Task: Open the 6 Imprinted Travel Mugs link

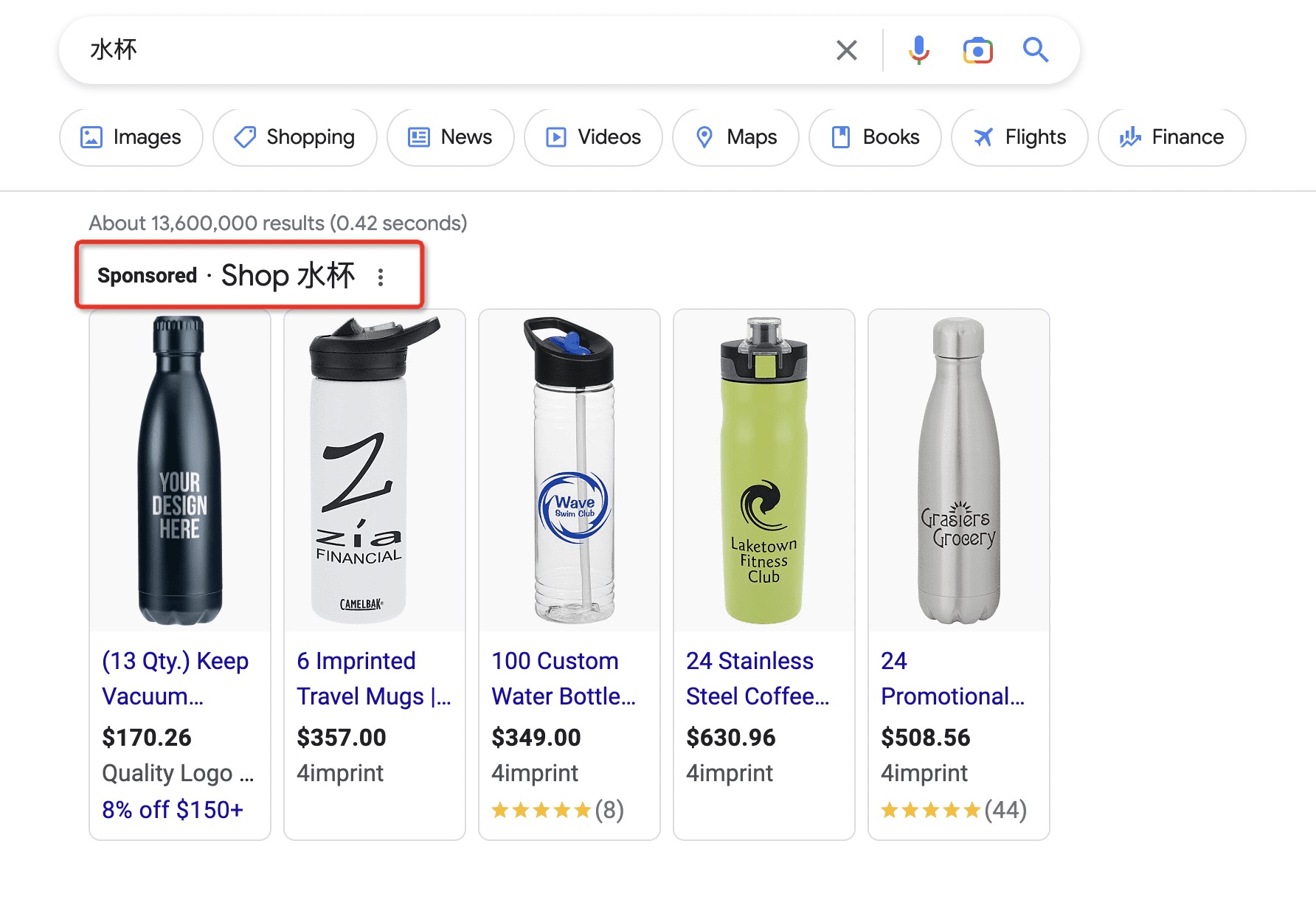Action: (x=373, y=678)
